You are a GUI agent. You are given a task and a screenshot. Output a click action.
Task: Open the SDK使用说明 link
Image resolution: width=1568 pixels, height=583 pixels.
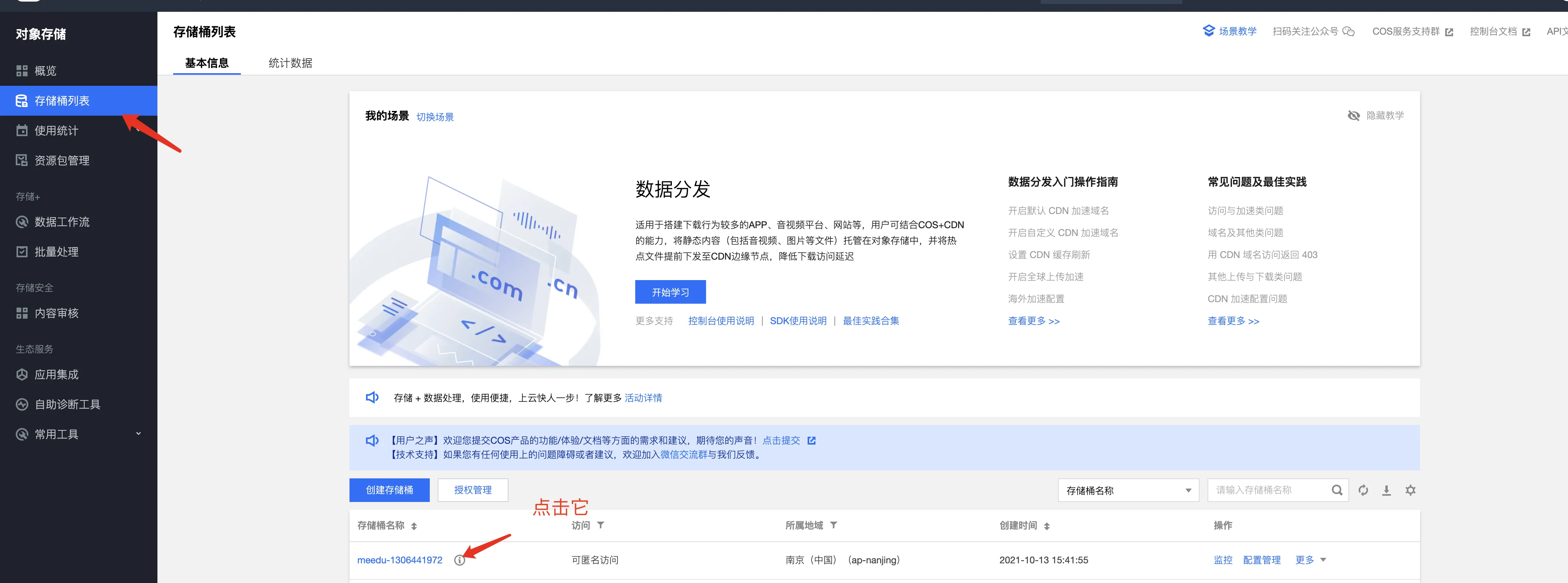798,321
